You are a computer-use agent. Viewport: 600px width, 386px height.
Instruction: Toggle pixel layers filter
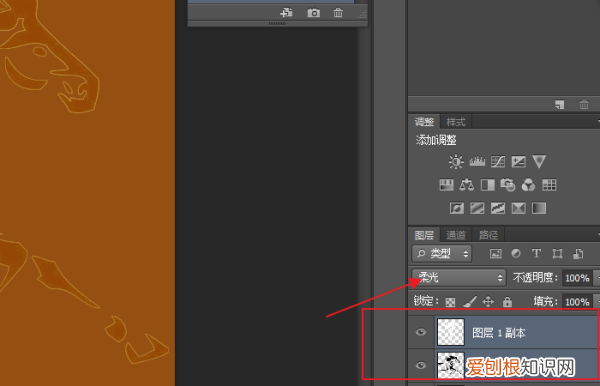(496, 254)
